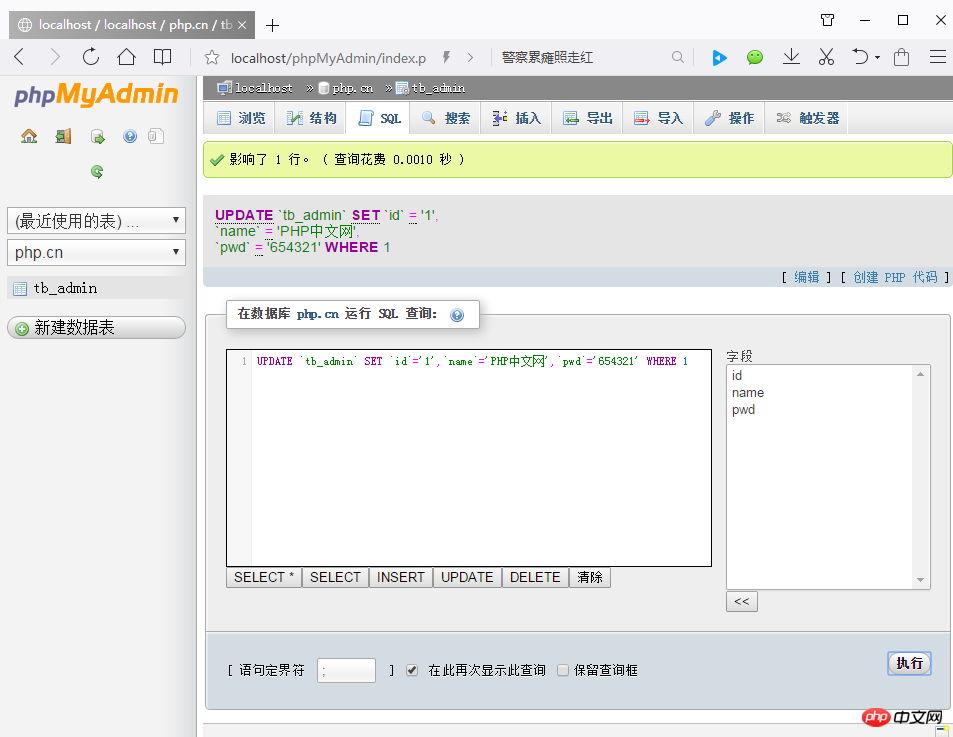Click the address bar chevron arrow
This screenshot has width=953, height=737.
[x=470, y=58]
